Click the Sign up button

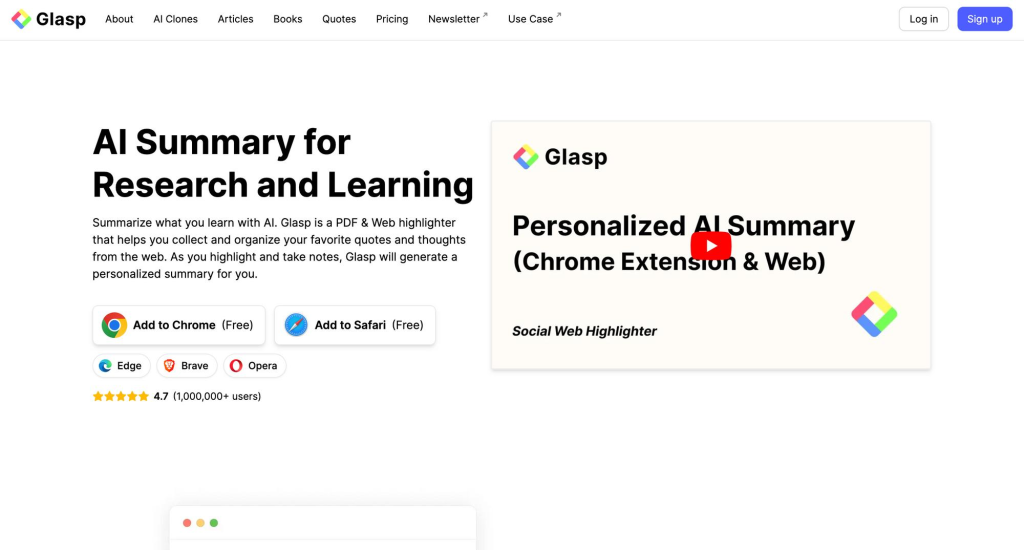pos(984,19)
